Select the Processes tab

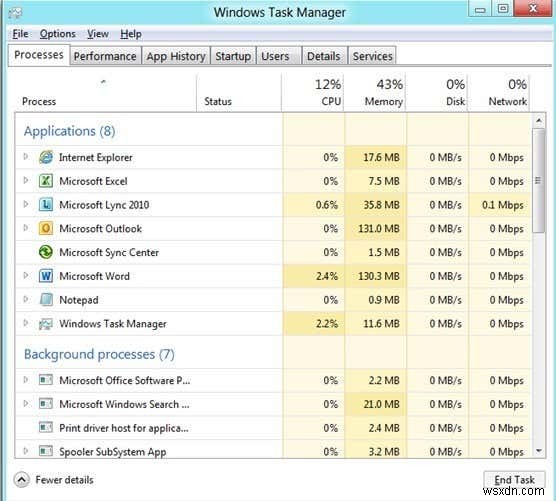pyautogui.click(x=39, y=55)
